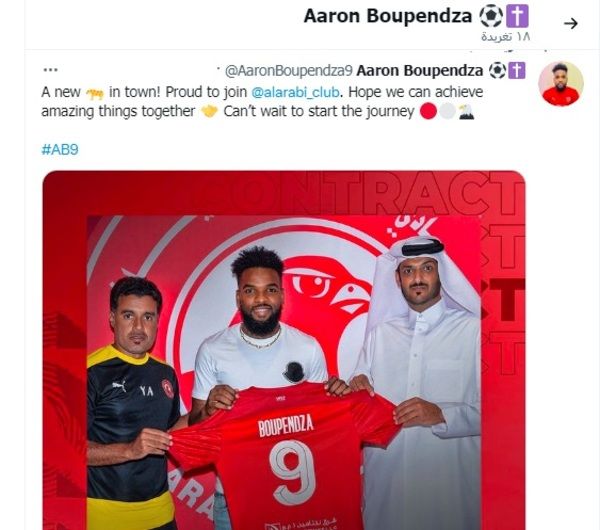Image resolution: width=600 pixels, height=530 pixels.
Task: Click the @alarabi_club mention link
Action: [x=295, y=92]
